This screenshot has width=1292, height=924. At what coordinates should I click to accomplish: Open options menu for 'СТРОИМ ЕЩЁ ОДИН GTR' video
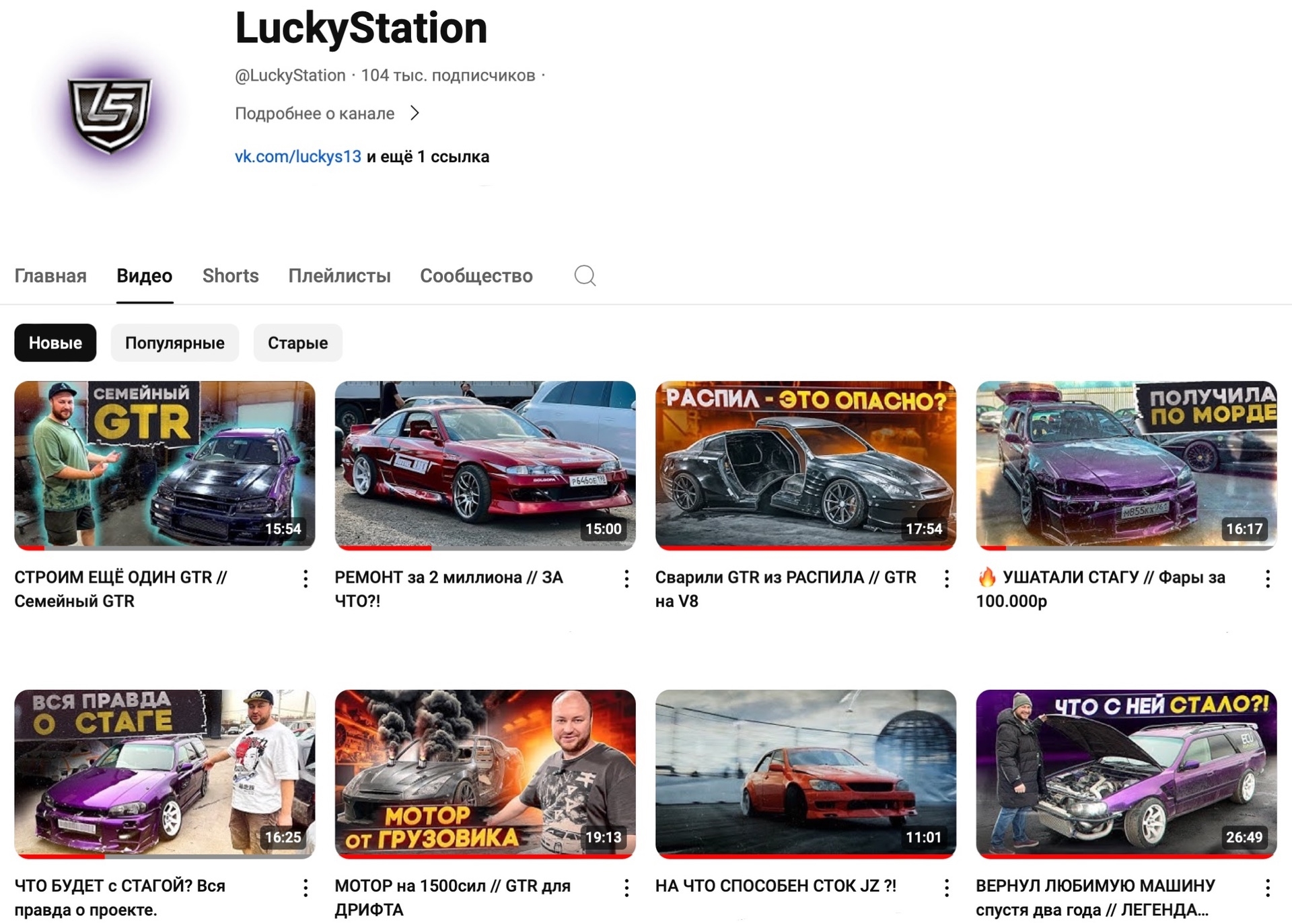[x=306, y=579]
